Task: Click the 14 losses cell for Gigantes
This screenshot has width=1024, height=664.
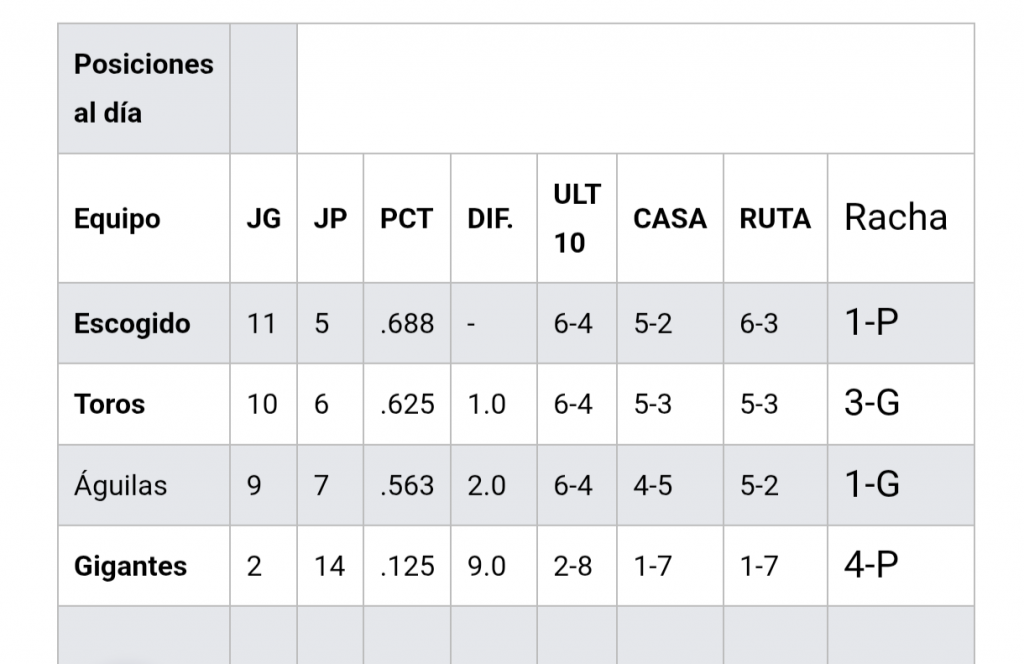Action: tap(329, 566)
